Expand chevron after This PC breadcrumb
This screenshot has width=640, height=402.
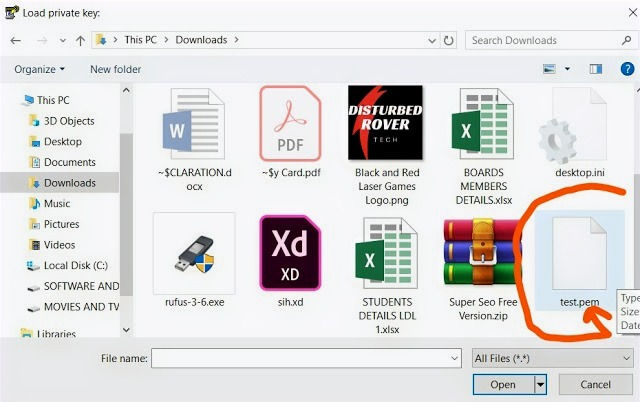tap(166, 40)
